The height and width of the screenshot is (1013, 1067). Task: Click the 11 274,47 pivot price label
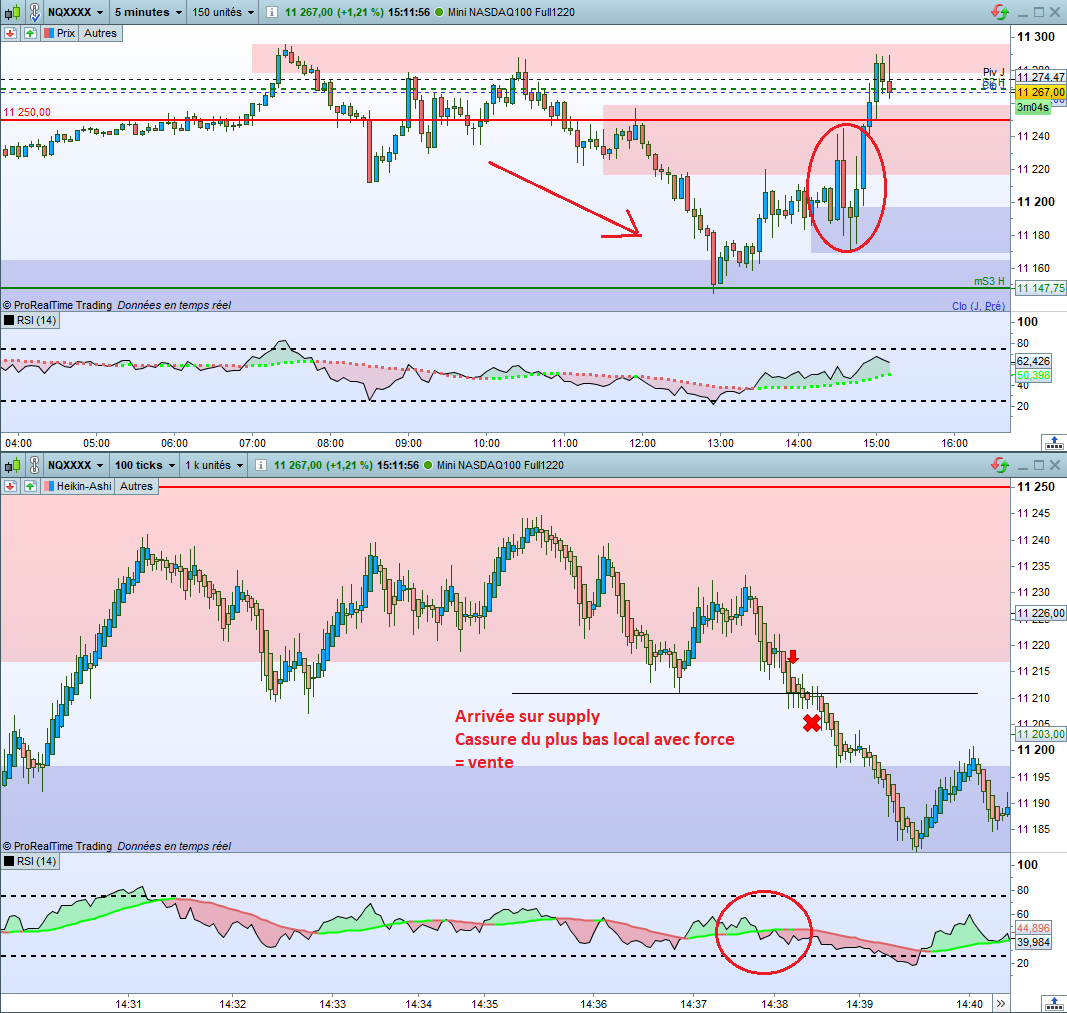(1040, 77)
